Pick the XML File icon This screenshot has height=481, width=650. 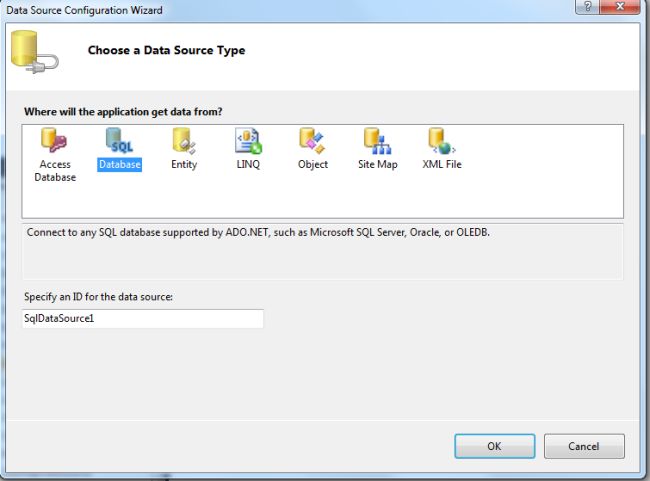coord(441,141)
